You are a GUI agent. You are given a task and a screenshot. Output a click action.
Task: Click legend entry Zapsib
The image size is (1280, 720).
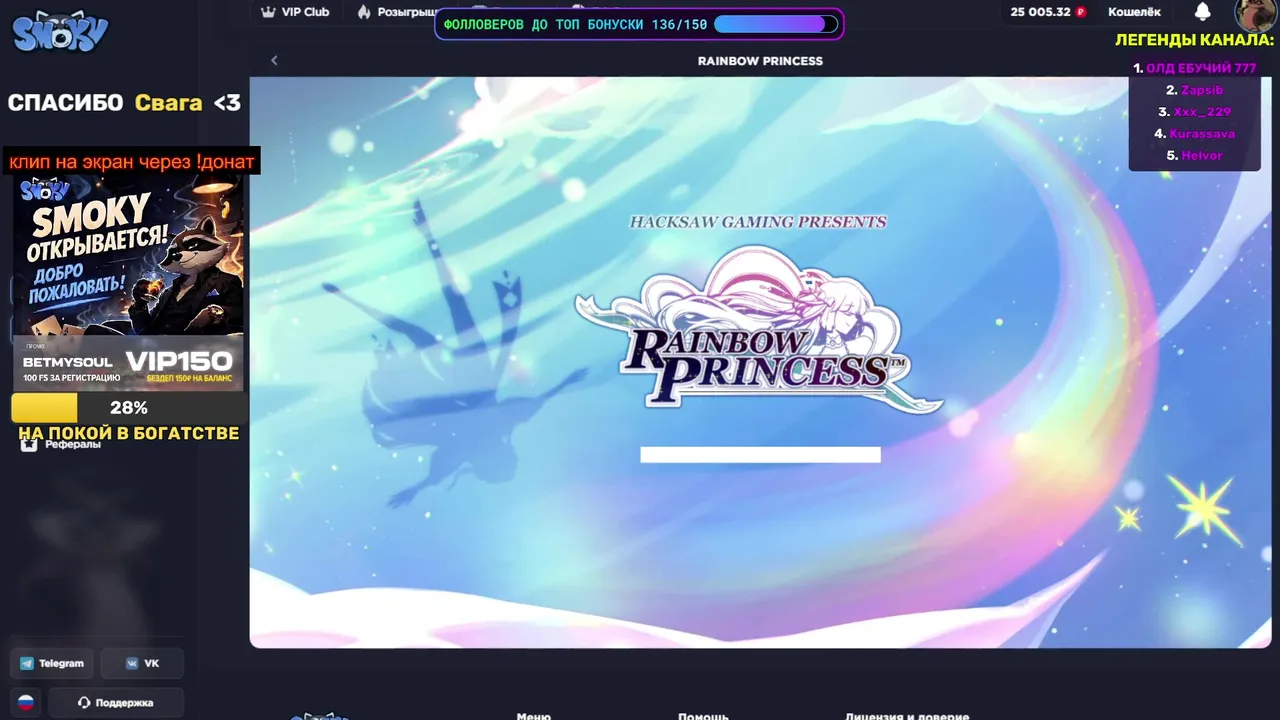point(1201,90)
